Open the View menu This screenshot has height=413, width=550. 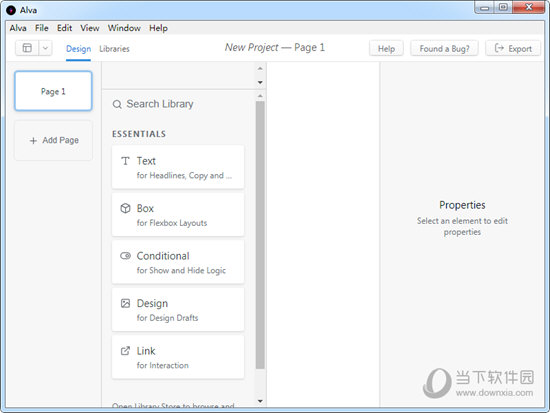(x=90, y=28)
